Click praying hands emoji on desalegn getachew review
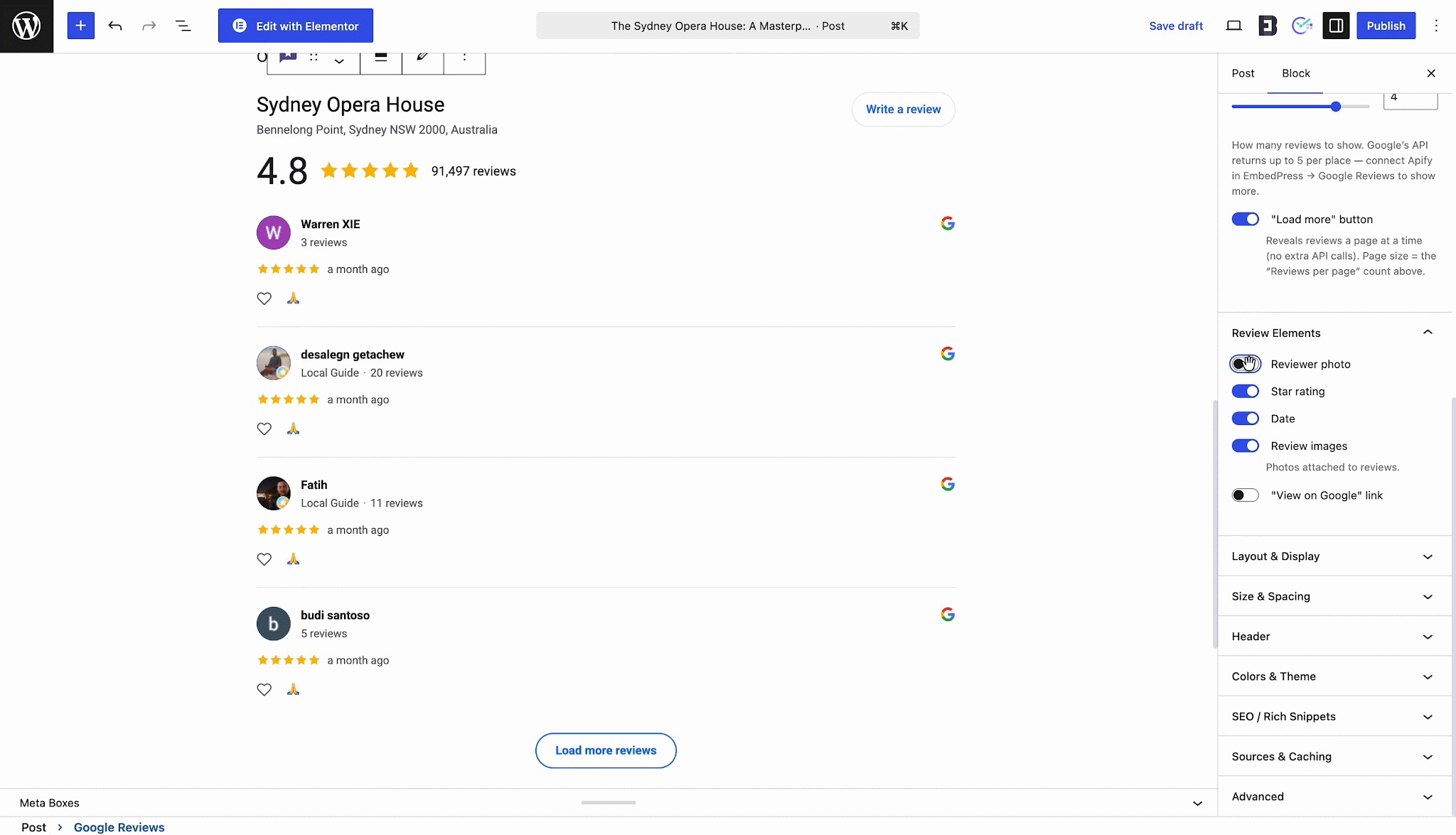Viewport: 1456px width, 835px height. coord(293,429)
